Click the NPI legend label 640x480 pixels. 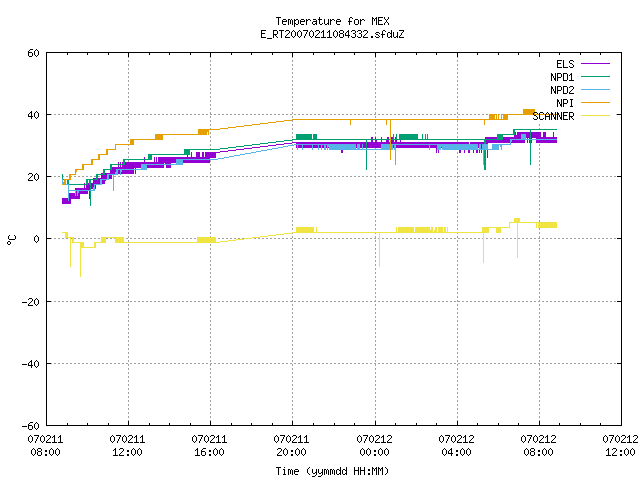pos(565,103)
